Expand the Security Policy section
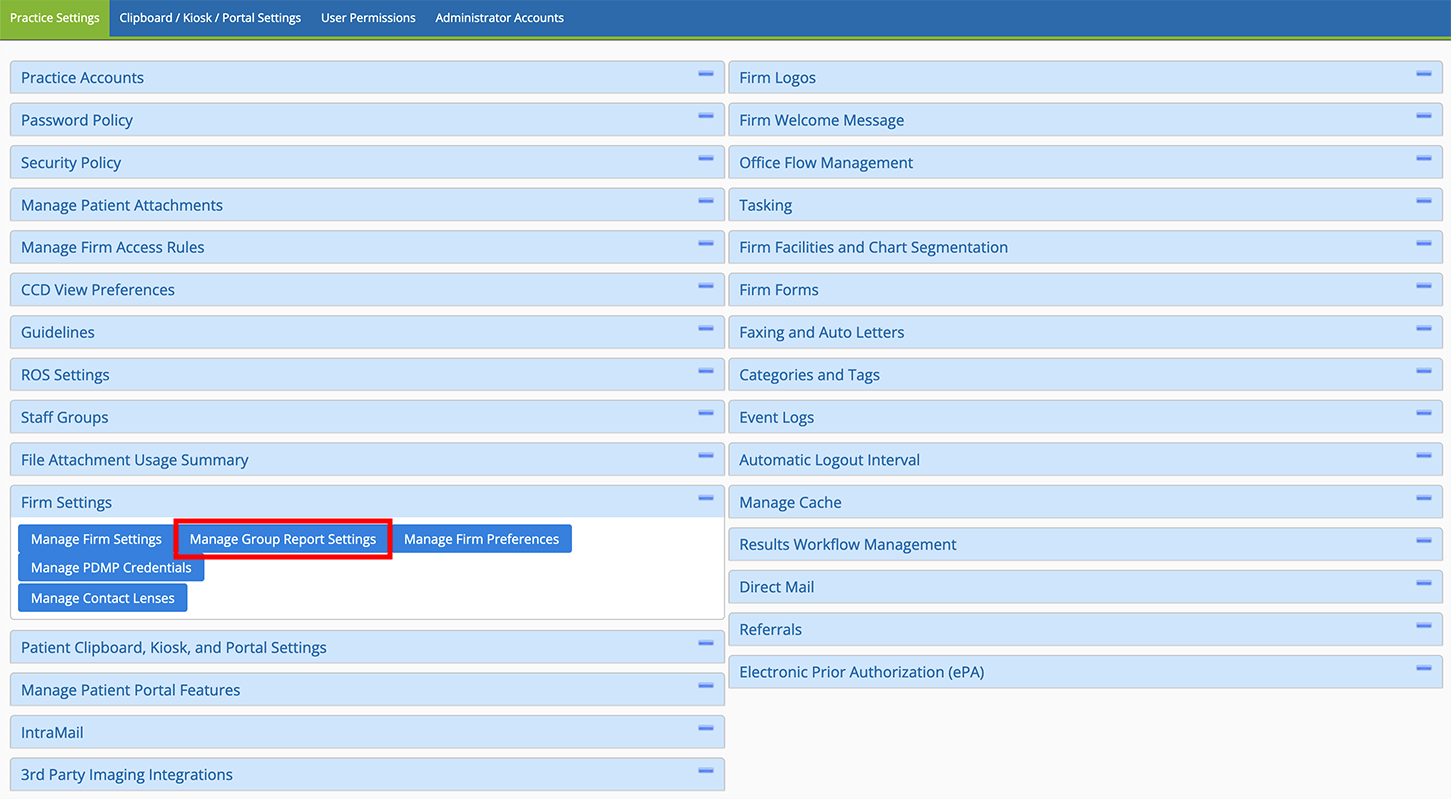This screenshot has height=799, width=1451. coord(71,163)
